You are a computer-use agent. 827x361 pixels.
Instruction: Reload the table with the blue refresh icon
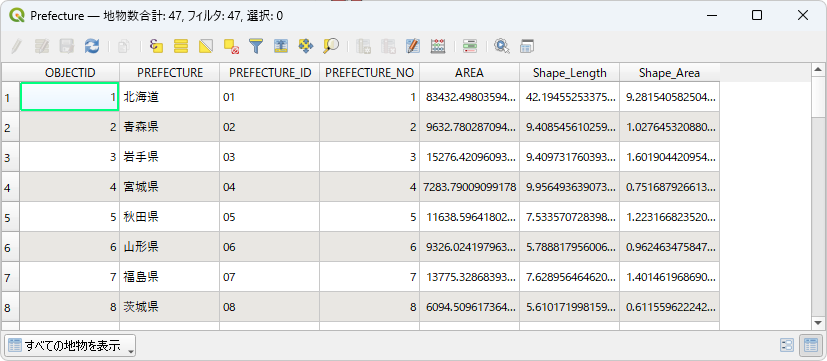[x=92, y=46]
